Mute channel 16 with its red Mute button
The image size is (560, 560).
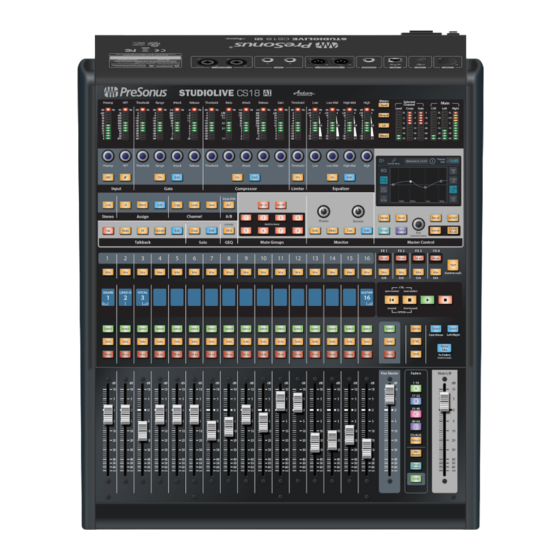coord(366,354)
